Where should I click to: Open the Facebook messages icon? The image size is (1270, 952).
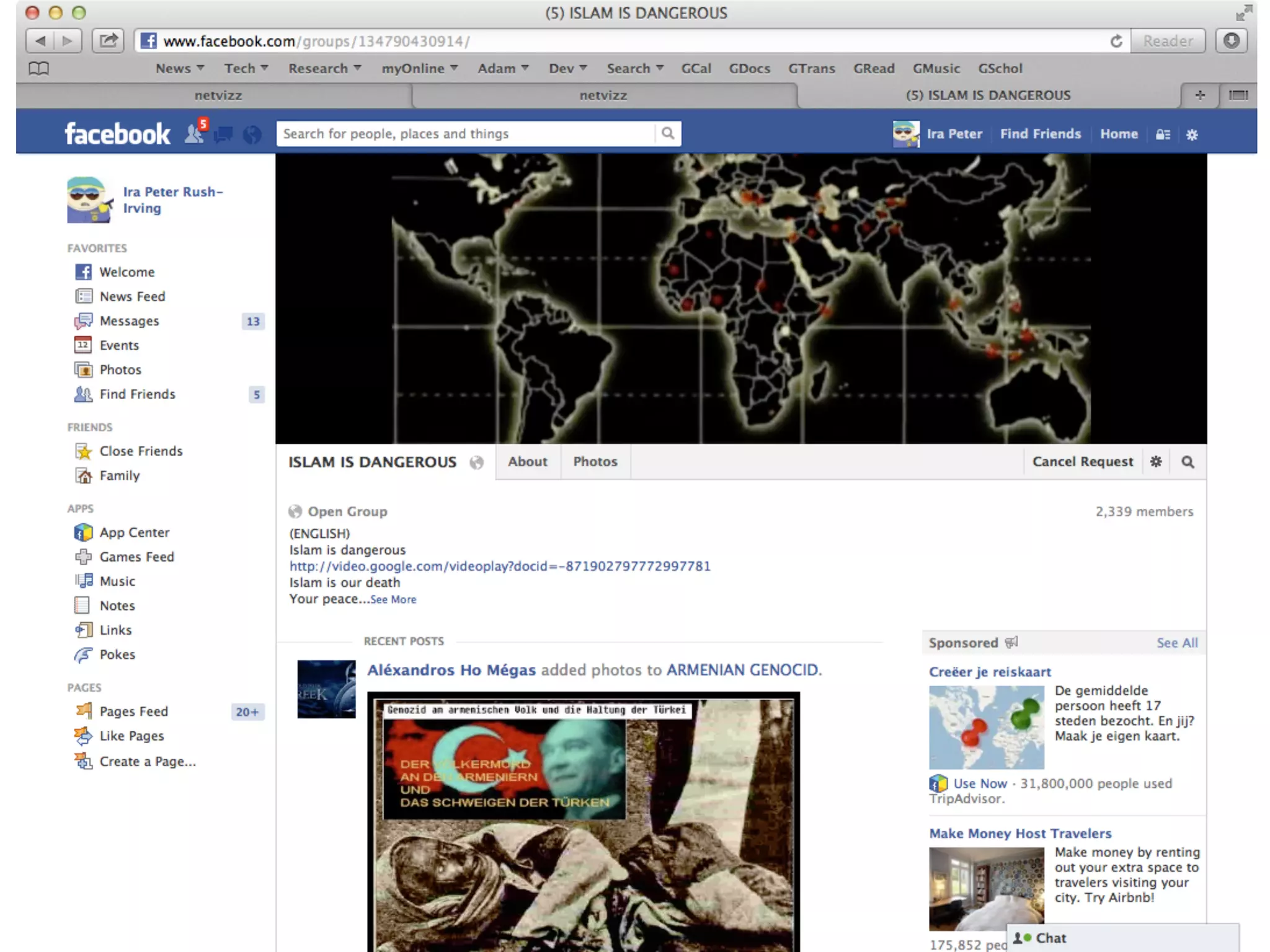(x=224, y=134)
